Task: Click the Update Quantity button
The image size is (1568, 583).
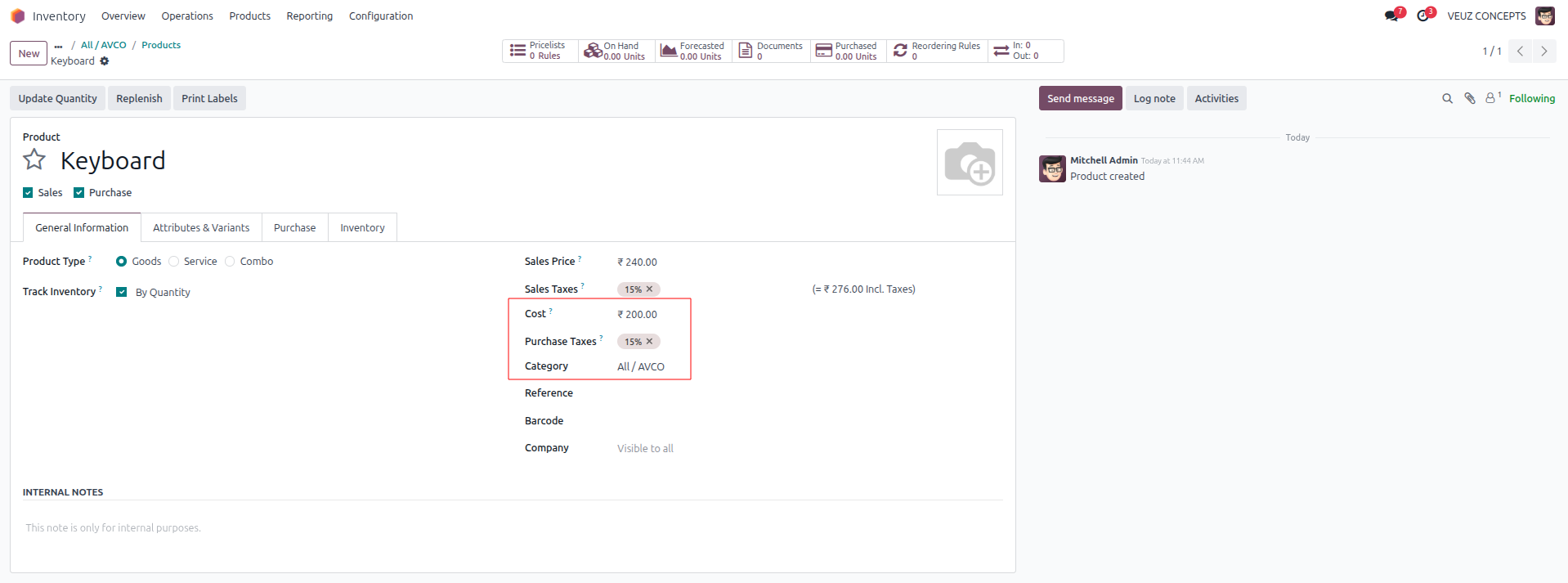Action: tap(58, 98)
